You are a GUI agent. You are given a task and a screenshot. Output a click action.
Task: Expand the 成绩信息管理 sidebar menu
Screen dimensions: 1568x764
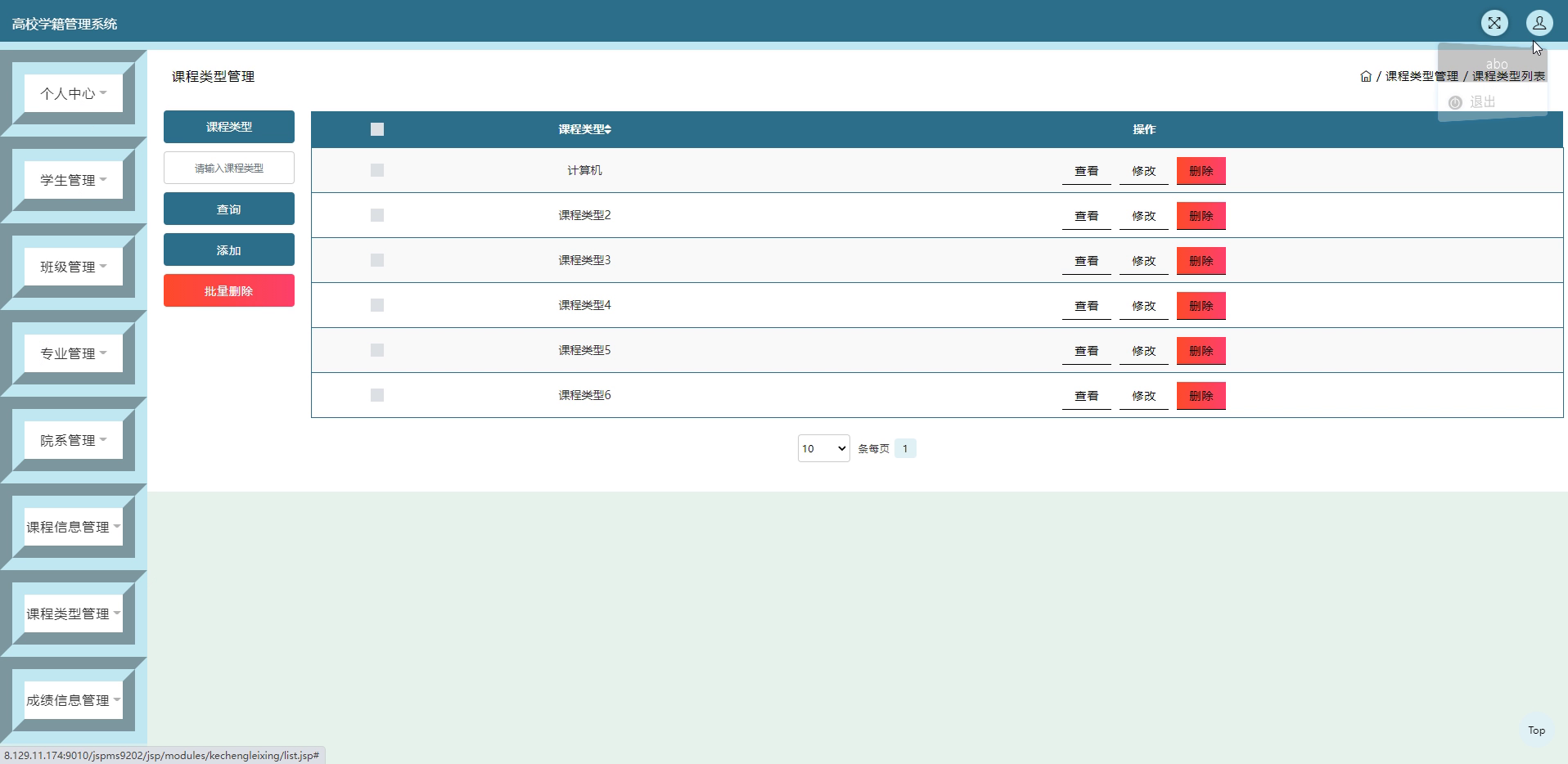tap(74, 700)
